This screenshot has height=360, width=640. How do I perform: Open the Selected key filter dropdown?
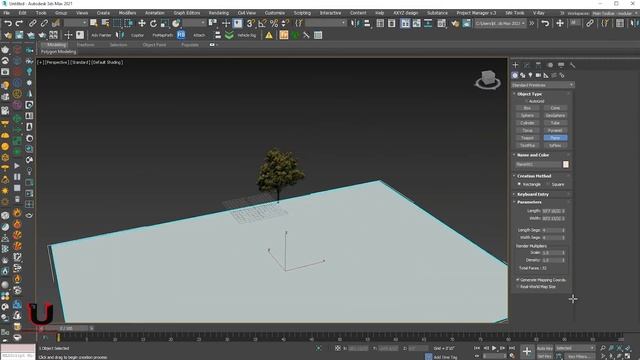(575, 348)
